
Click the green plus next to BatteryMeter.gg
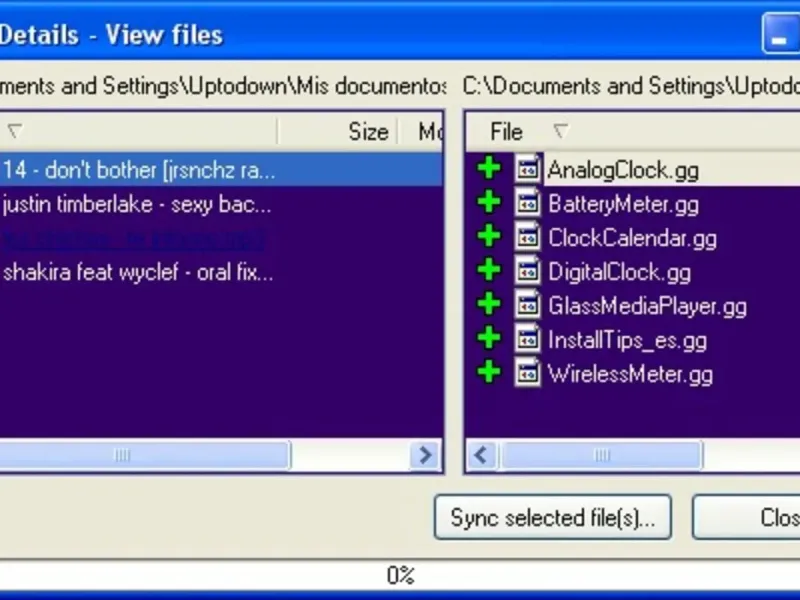(489, 203)
